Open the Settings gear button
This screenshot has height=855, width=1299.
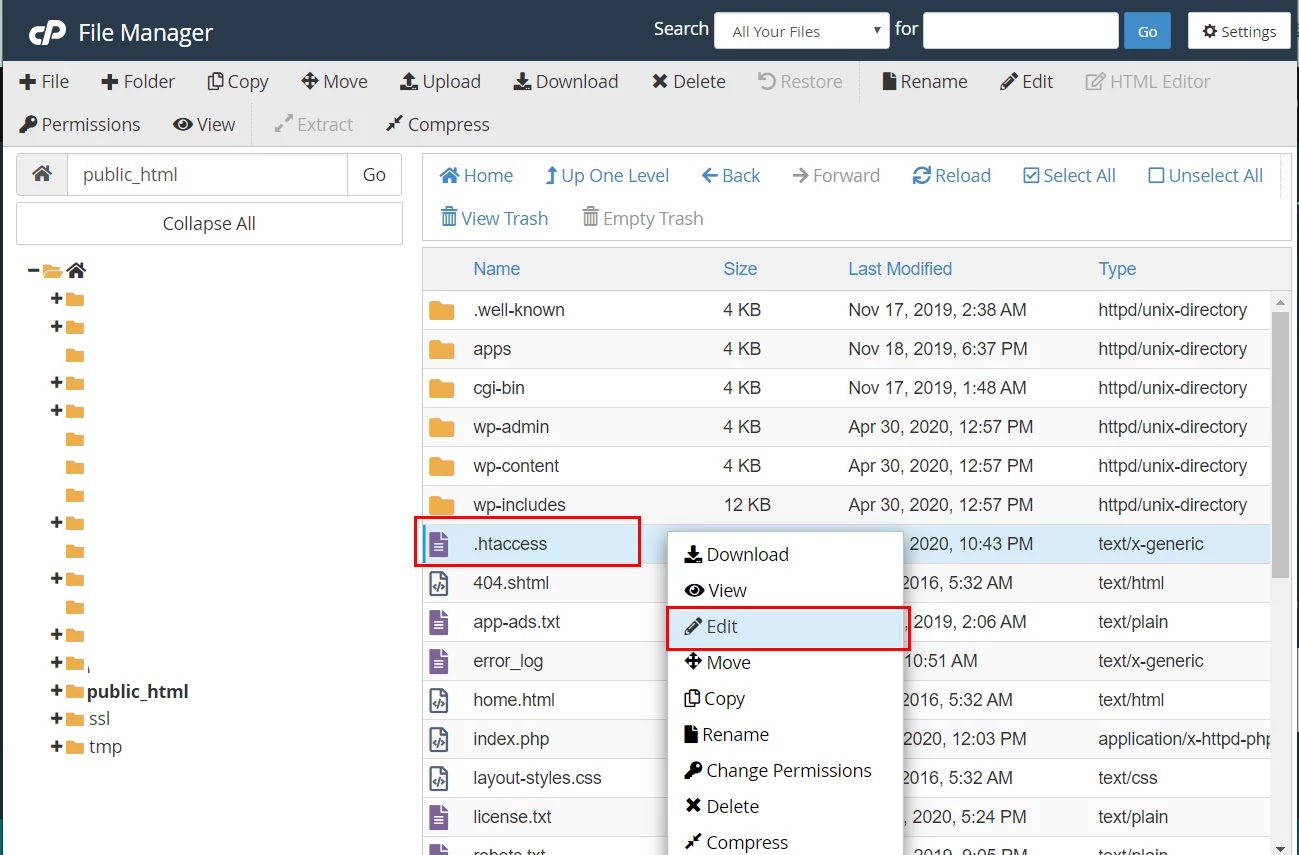[1239, 31]
